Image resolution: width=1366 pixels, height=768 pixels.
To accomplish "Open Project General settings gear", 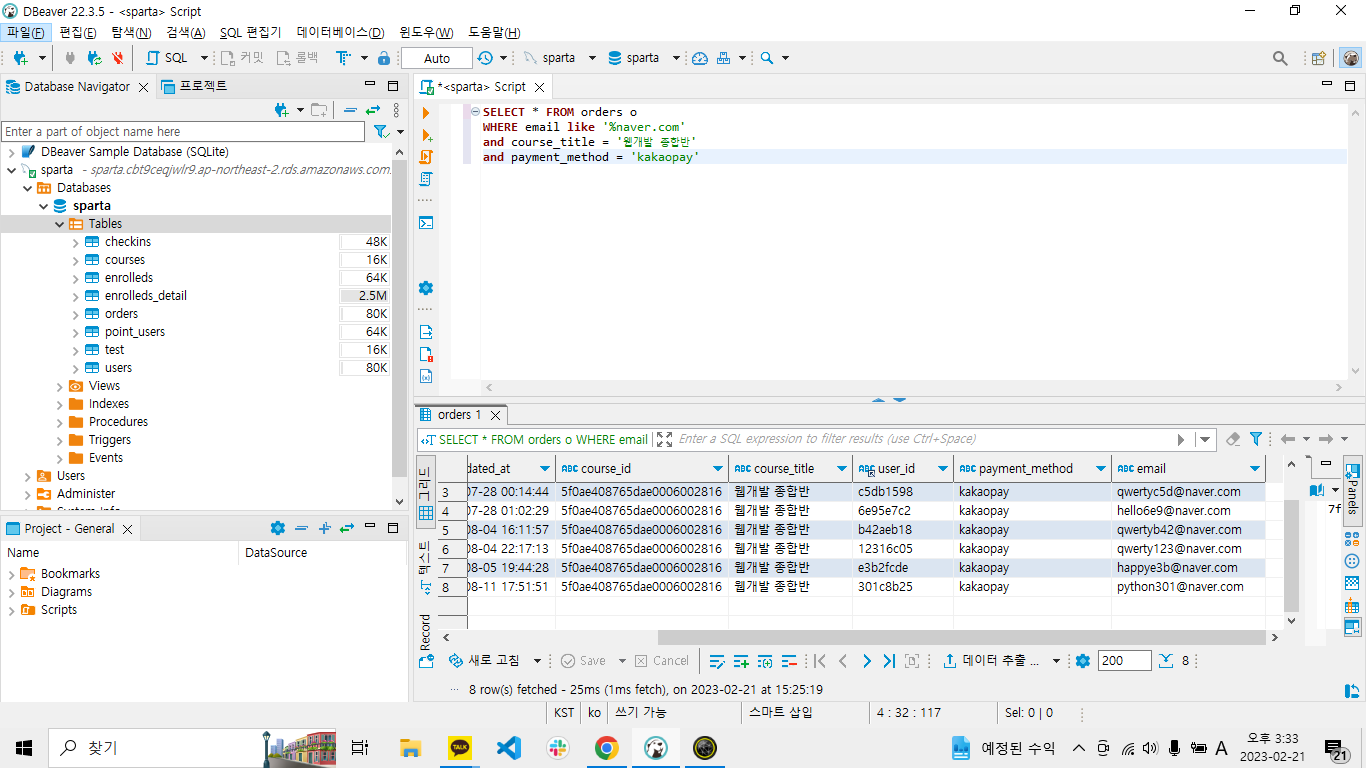I will pyautogui.click(x=278, y=528).
